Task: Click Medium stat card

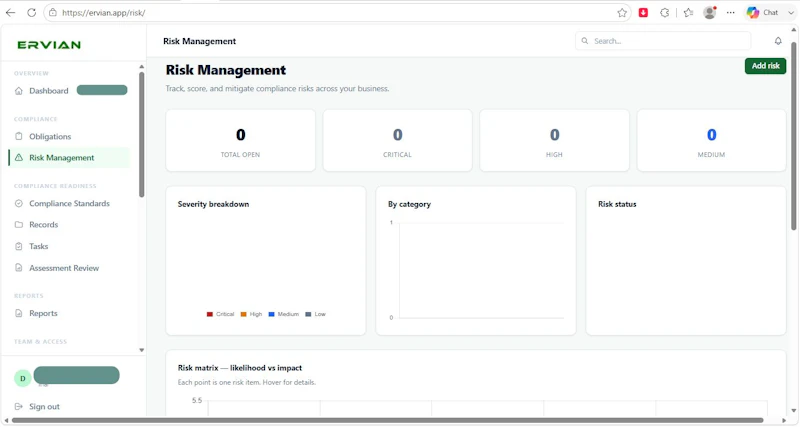Action: [x=711, y=140]
